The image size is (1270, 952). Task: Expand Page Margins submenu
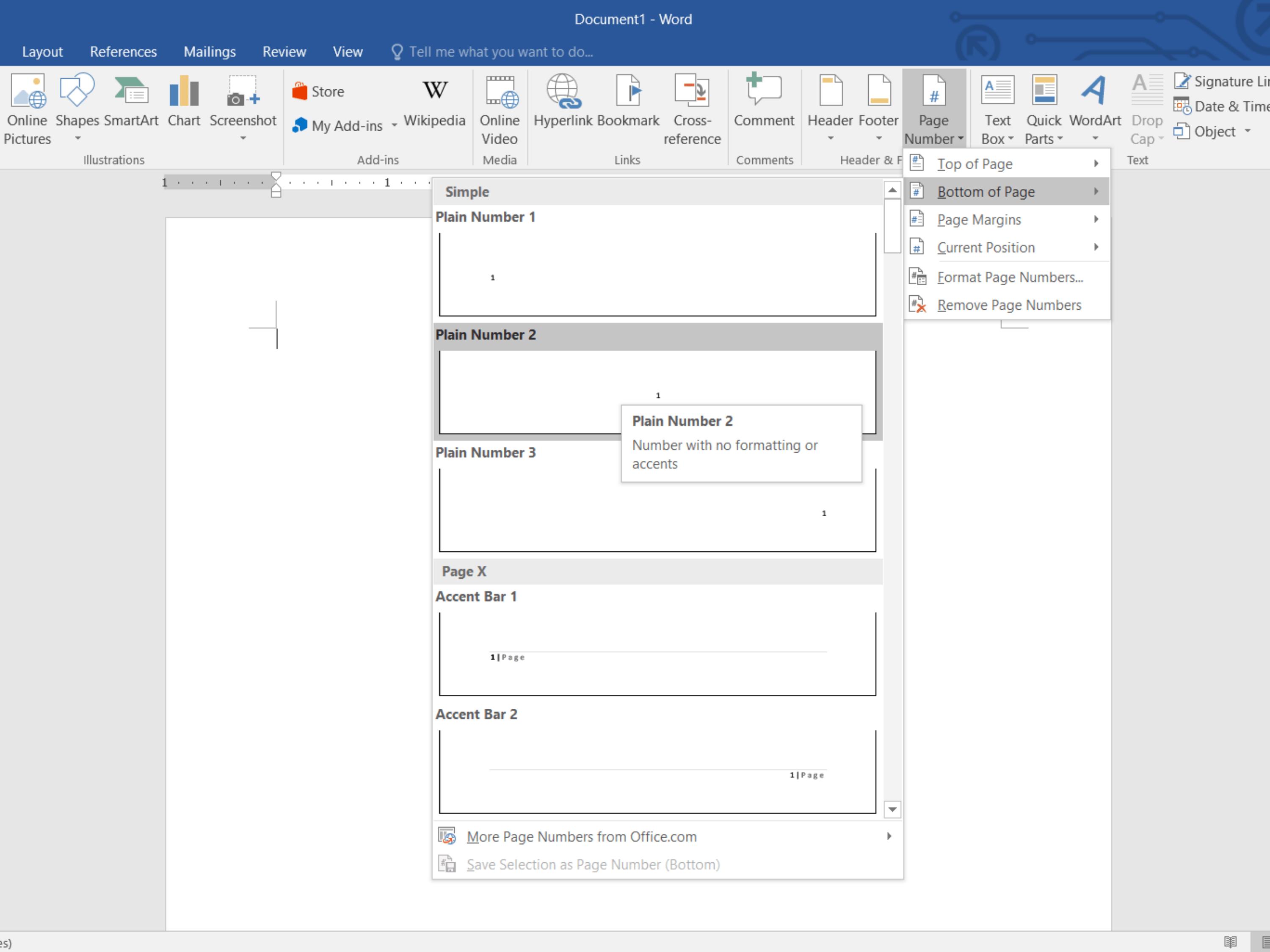1006,219
